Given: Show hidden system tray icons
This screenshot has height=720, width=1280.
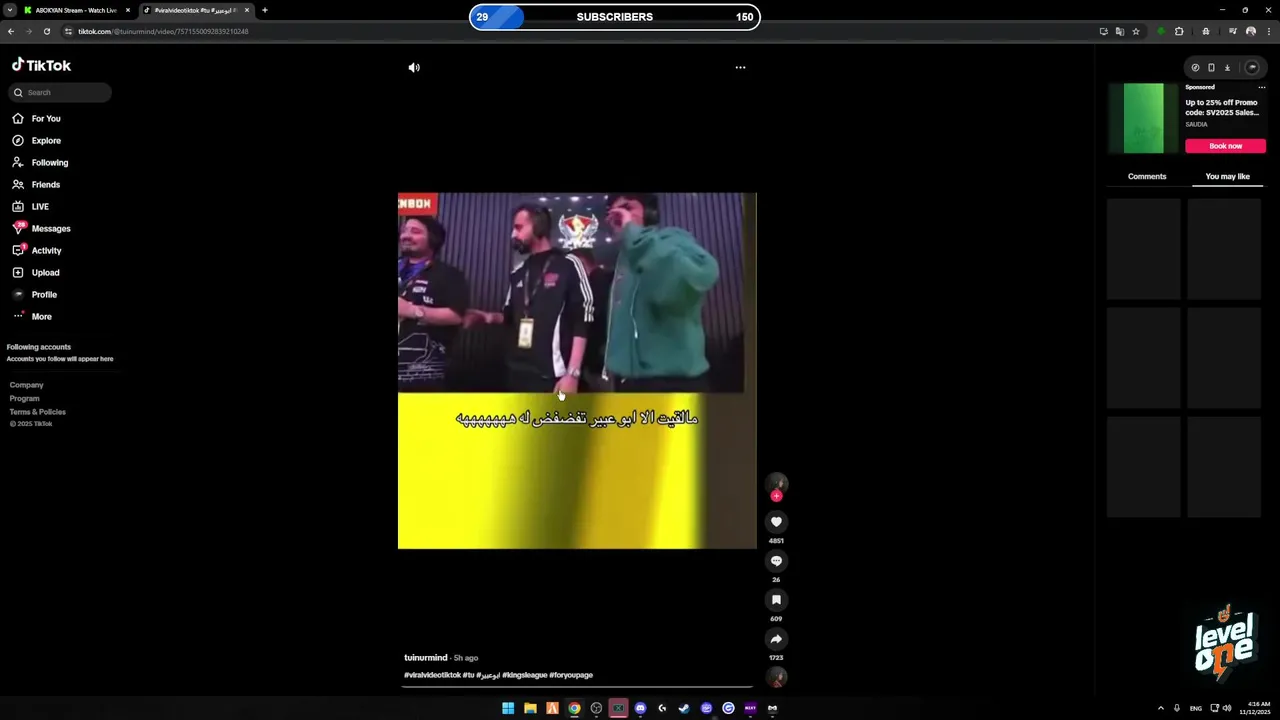Looking at the screenshot, I should click(x=1161, y=708).
